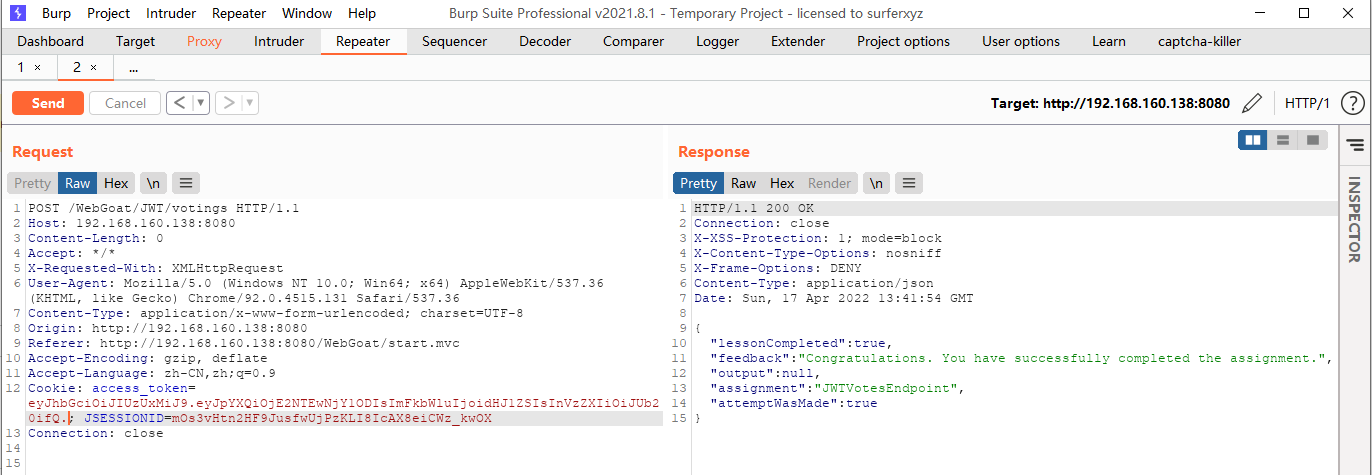Image resolution: width=1372 pixels, height=475 pixels.
Task: Switch to the Dashboard tab
Action: 51,41
